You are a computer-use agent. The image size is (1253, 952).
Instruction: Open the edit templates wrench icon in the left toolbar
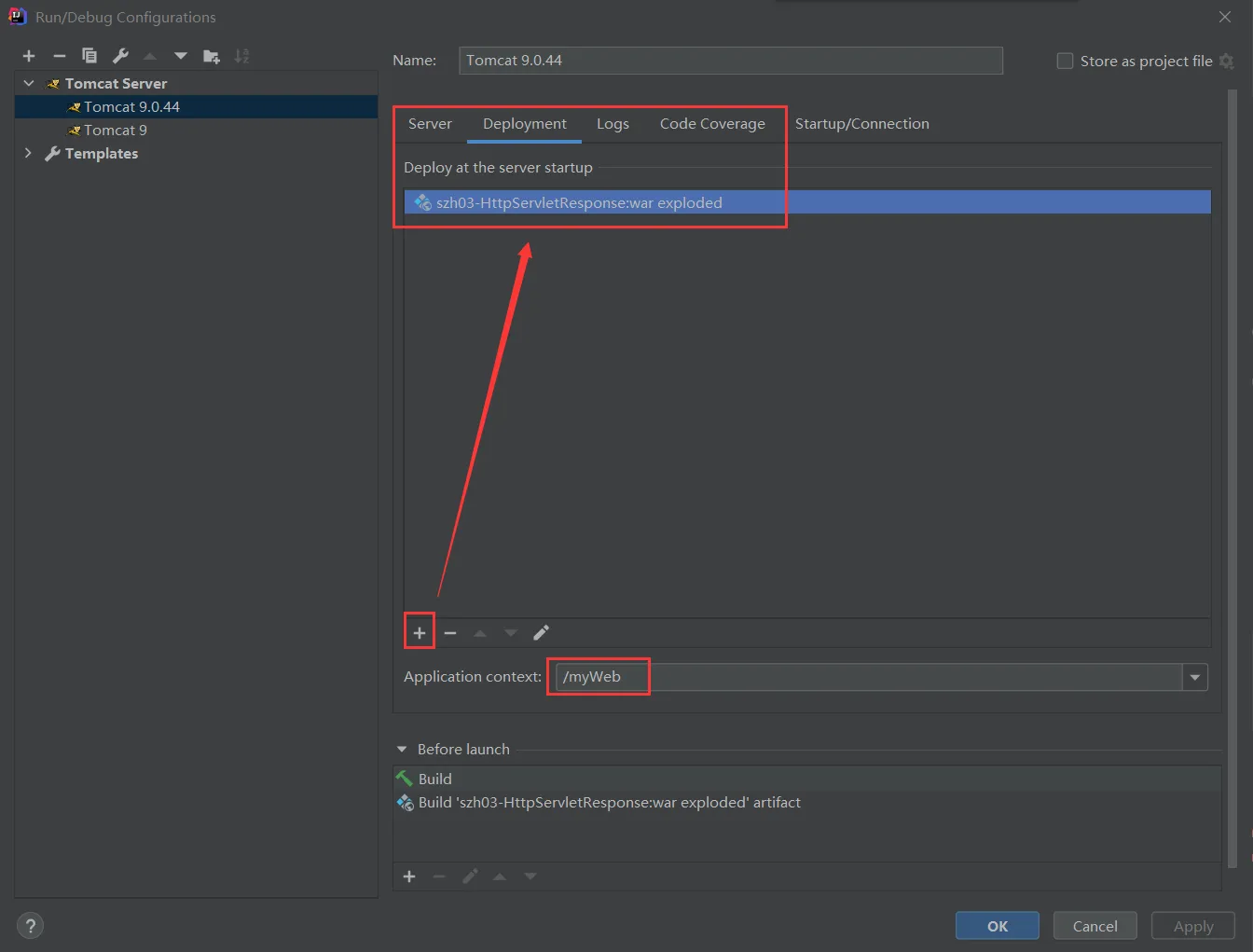pos(120,56)
